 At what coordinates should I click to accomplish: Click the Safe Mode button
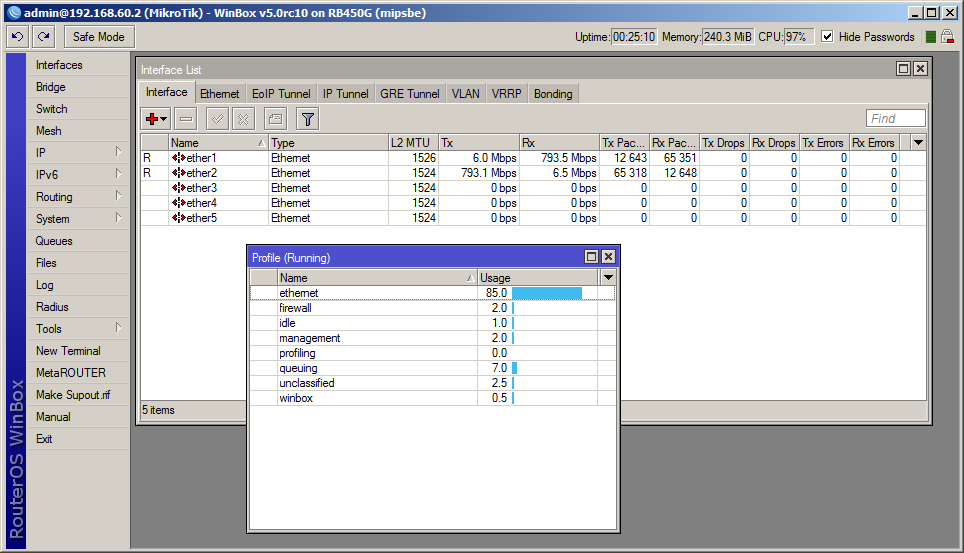[98, 37]
